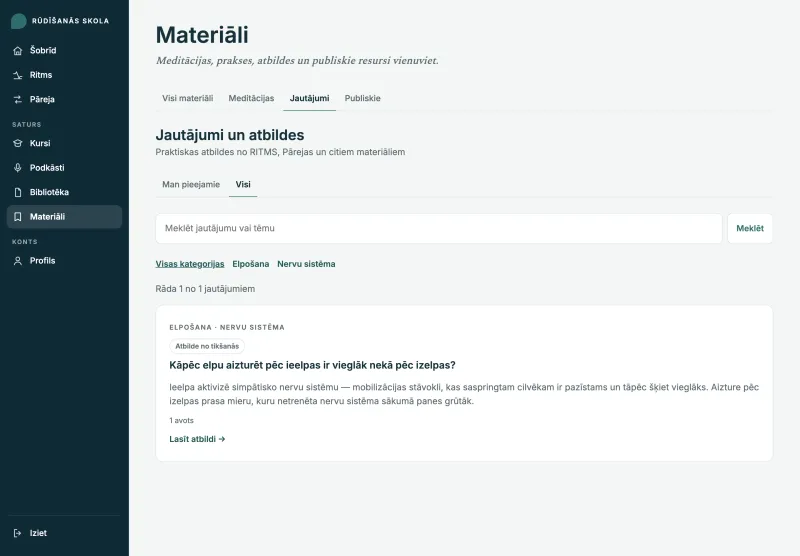Click the Atbilde no tikšanās badge

pos(207,346)
